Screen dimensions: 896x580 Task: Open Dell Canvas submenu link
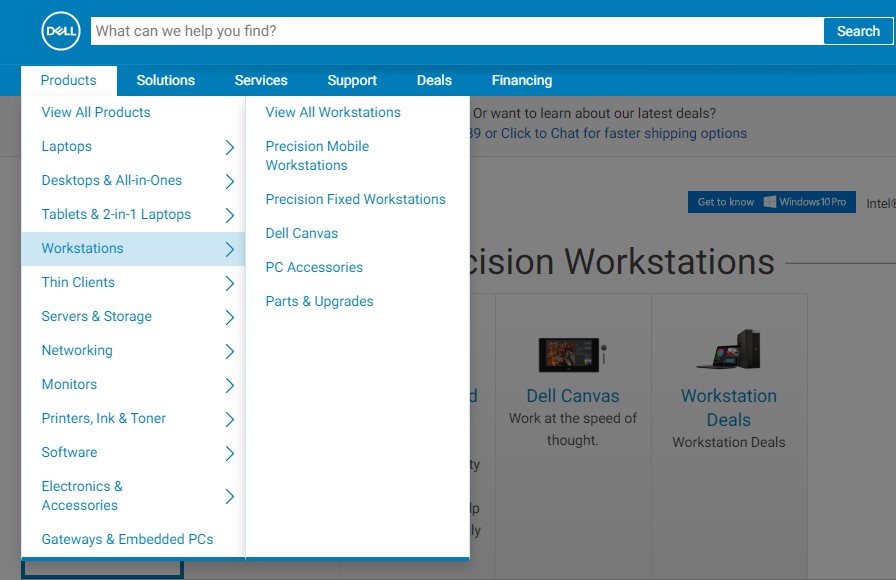302,234
